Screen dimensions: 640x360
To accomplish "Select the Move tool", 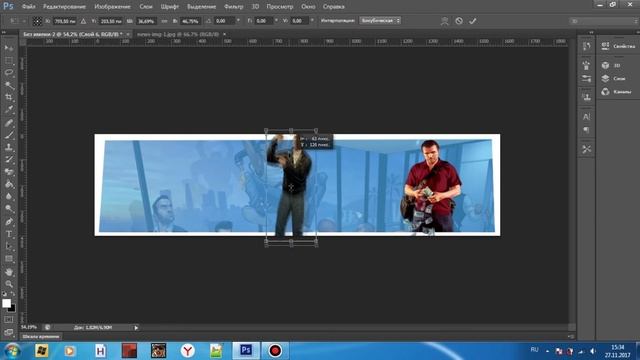I will pyautogui.click(x=9, y=48).
